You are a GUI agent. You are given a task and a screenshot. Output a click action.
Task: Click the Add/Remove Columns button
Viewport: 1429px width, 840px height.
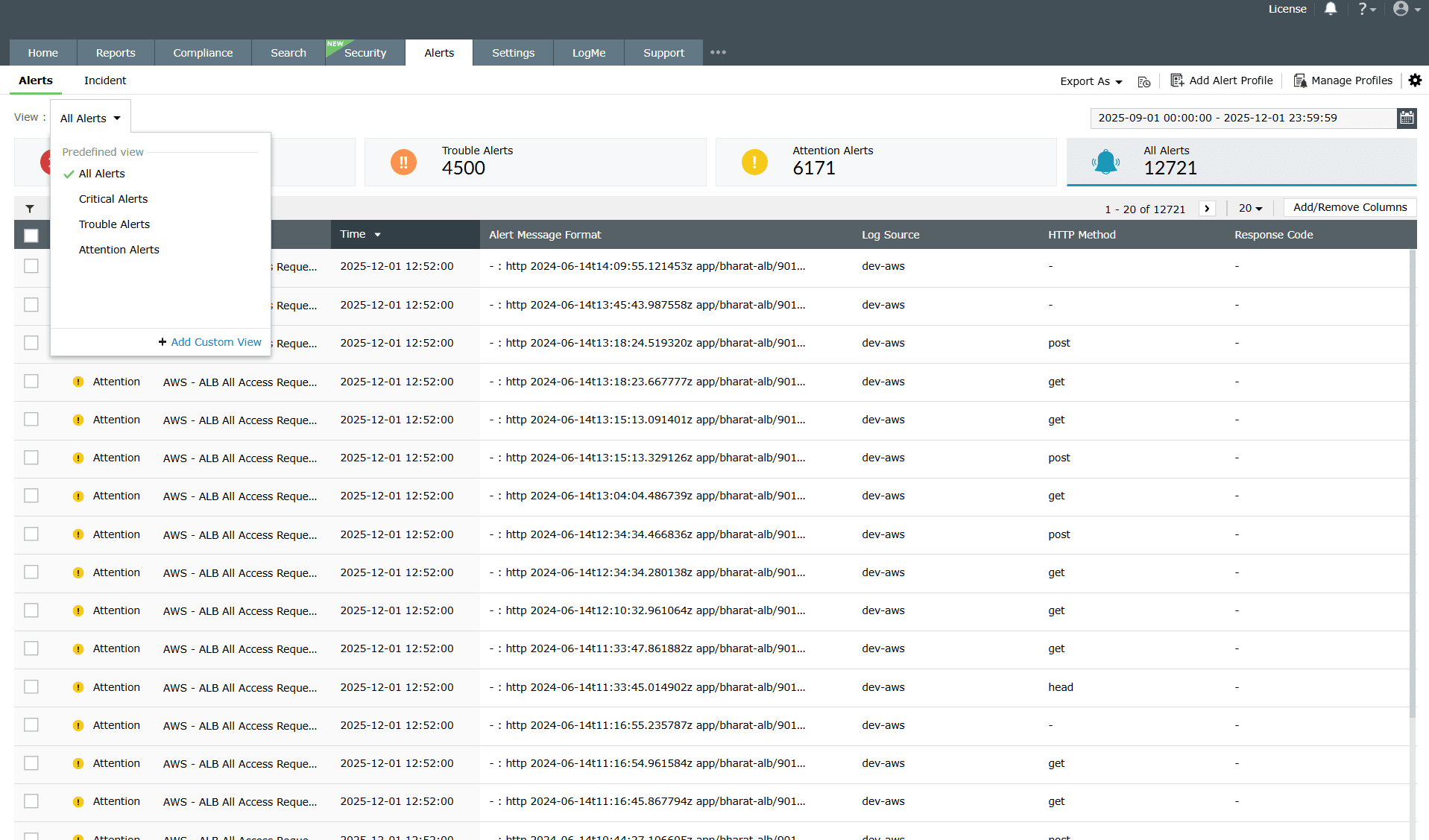pyautogui.click(x=1348, y=207)
